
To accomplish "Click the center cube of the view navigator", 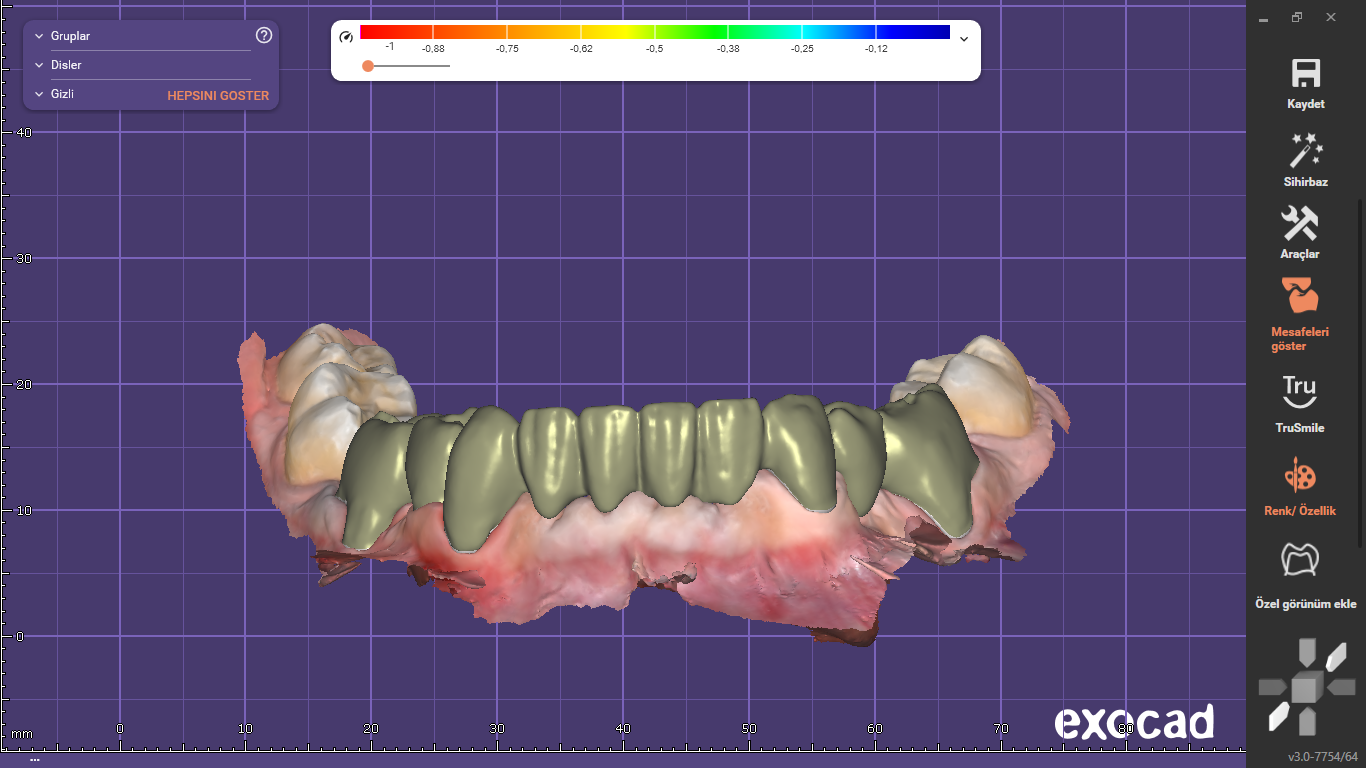I will [1305, 688].
